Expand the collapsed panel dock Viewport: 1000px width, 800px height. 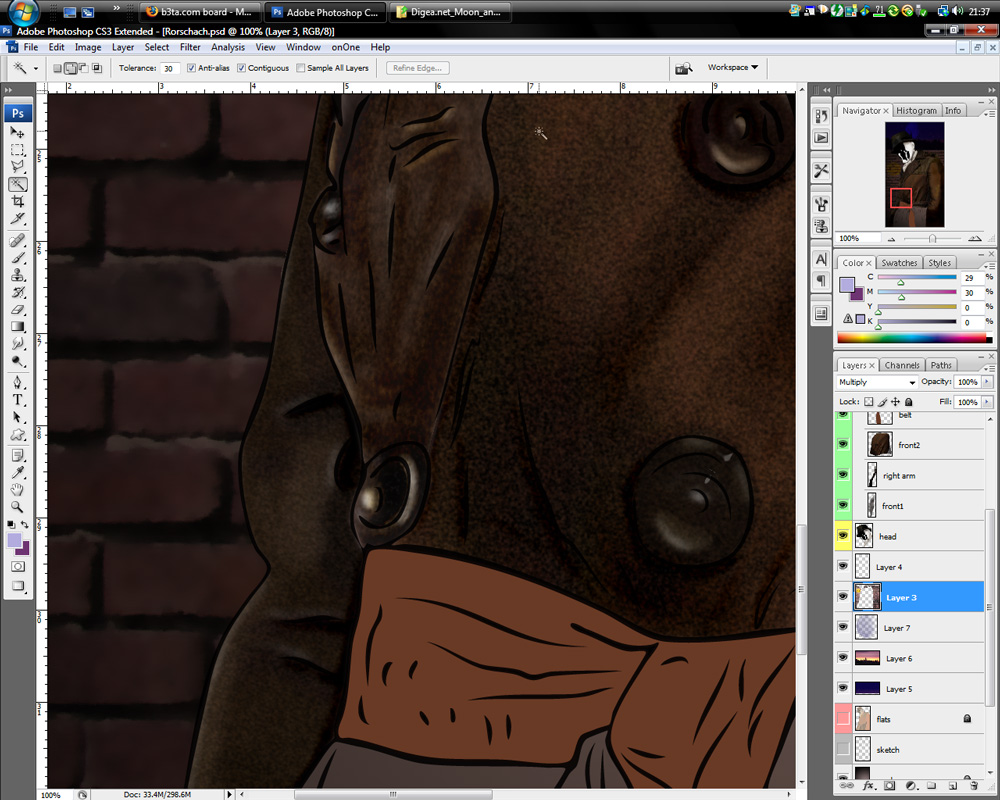827,90
